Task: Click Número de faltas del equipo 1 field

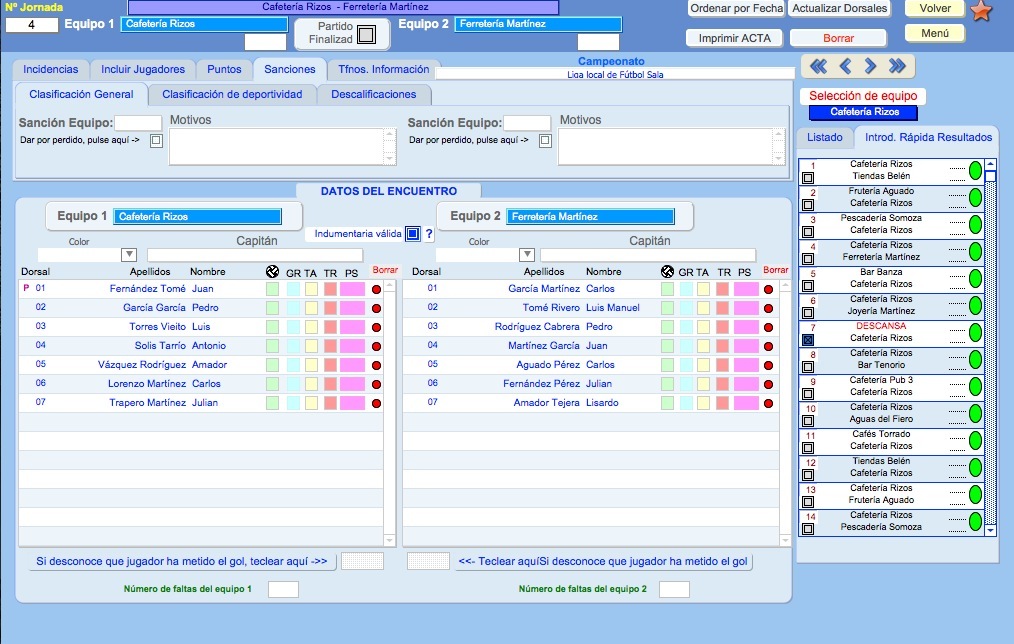Action: pos(283,589)
